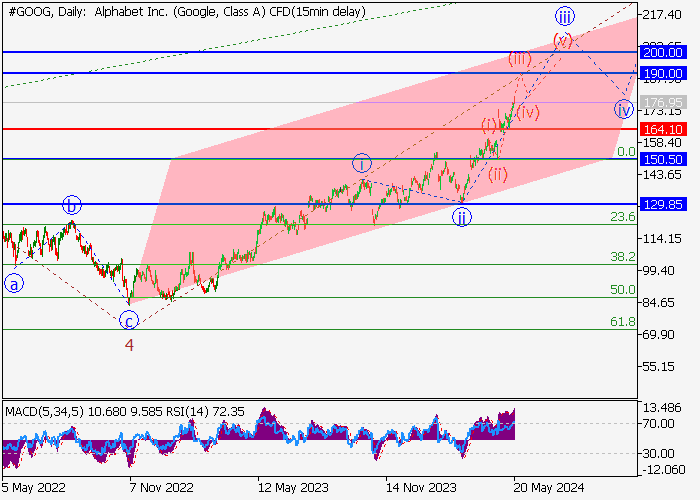This screenshot has height=500, width=700.
Task: Click the 158.40 price axis value
Action: point(662,143)
